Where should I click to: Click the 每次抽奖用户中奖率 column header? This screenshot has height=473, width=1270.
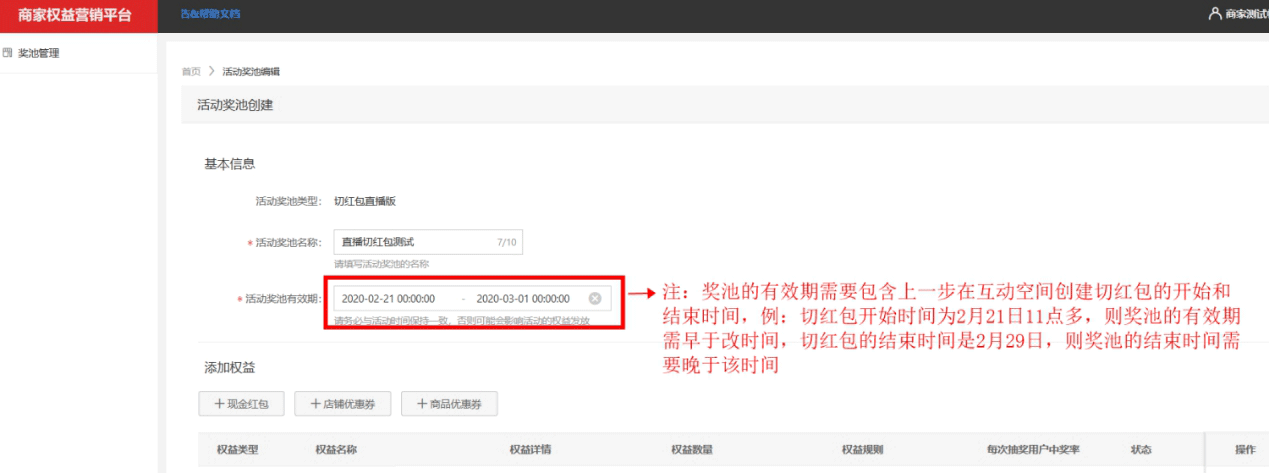point(1033,450)
